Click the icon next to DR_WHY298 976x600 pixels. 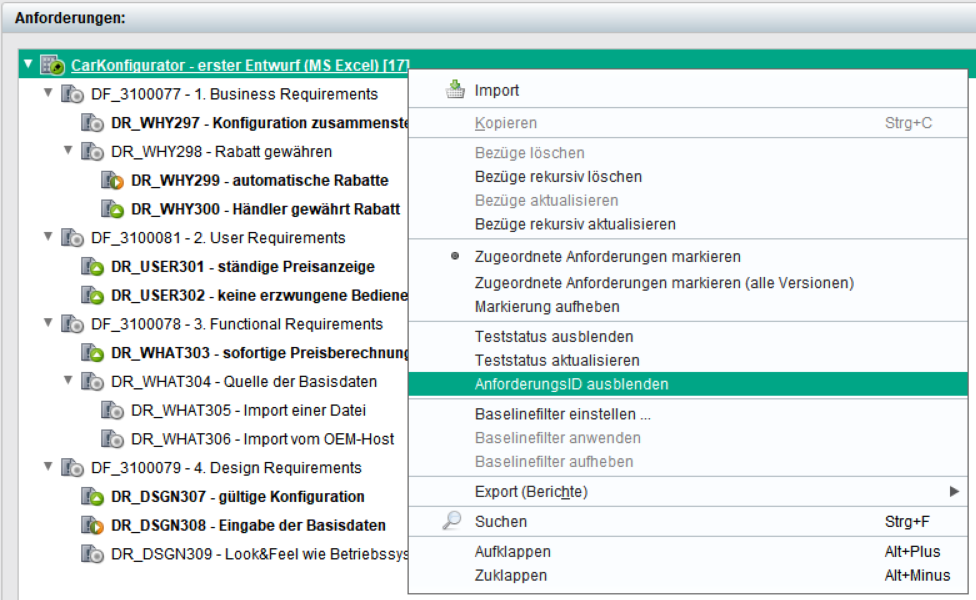point(92,152)
